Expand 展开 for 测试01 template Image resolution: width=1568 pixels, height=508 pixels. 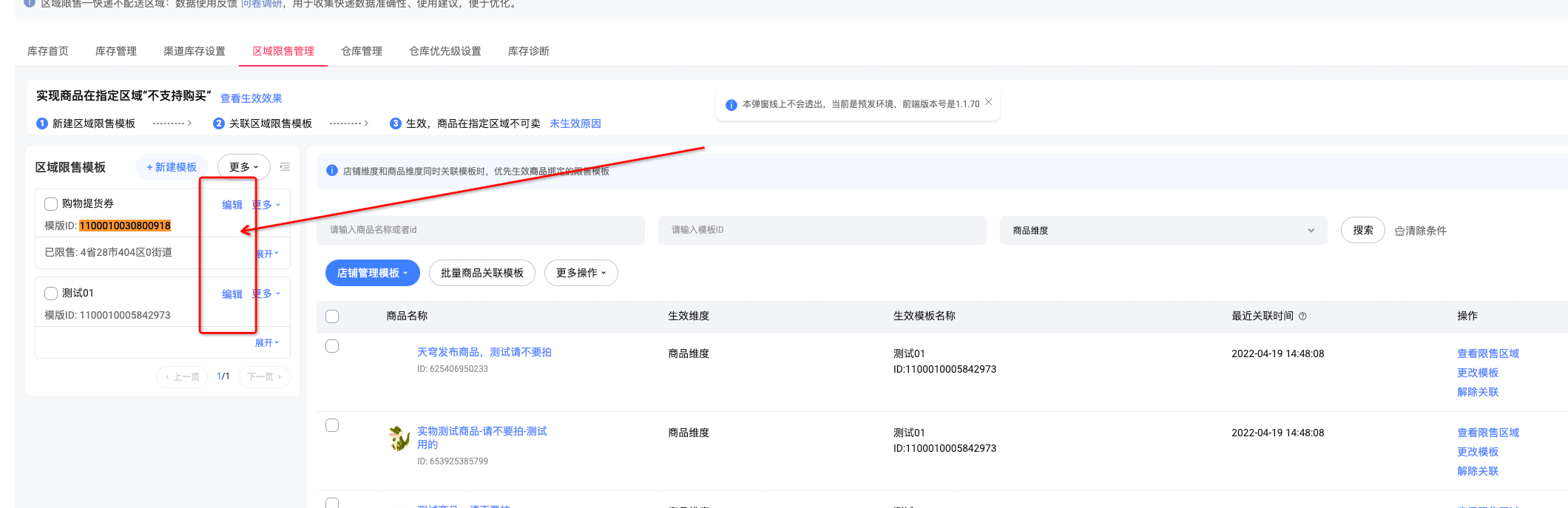tap(267, 342)
